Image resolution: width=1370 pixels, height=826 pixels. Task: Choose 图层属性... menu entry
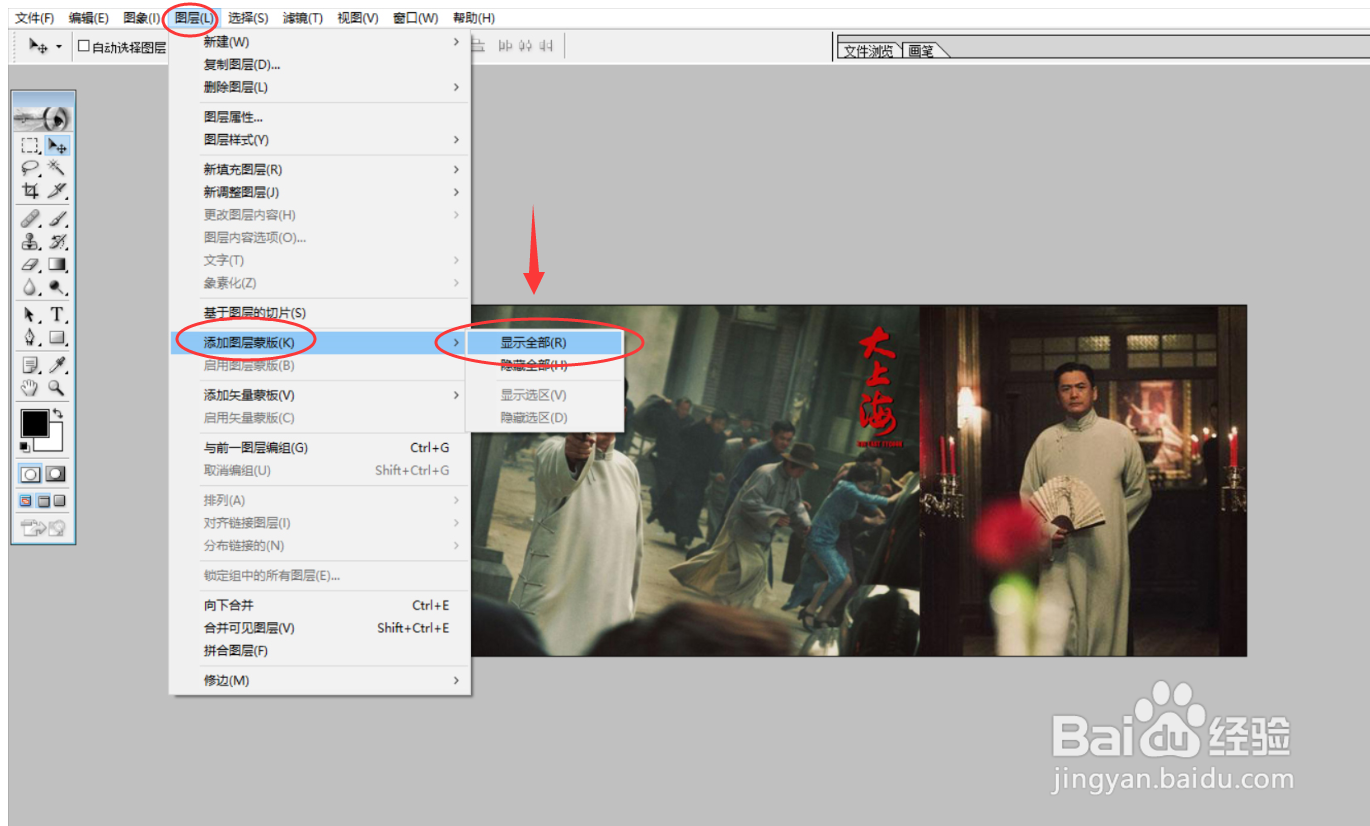click(x=320, y=117)
